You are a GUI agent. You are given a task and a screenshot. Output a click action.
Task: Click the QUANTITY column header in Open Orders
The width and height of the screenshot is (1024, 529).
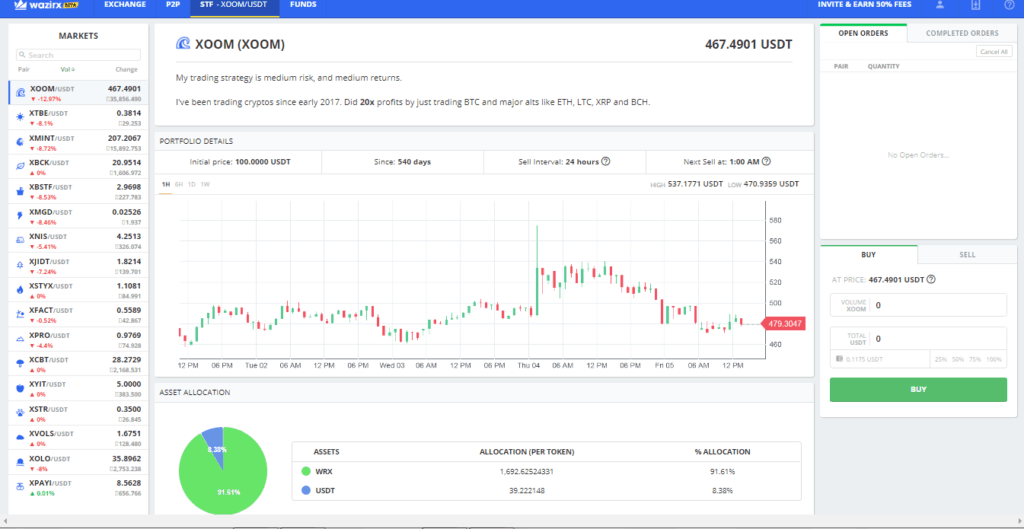point(883,67)
